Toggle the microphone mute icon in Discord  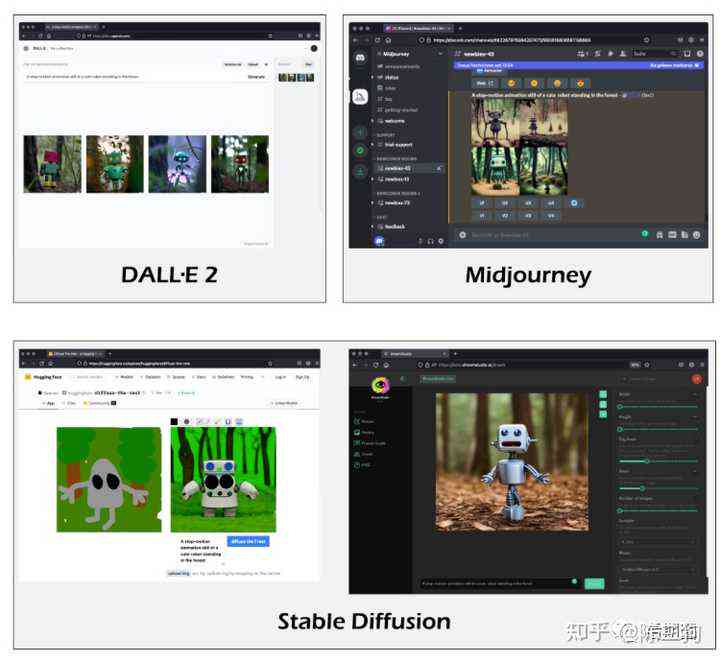pyautogui.click(x=420, y=241)
